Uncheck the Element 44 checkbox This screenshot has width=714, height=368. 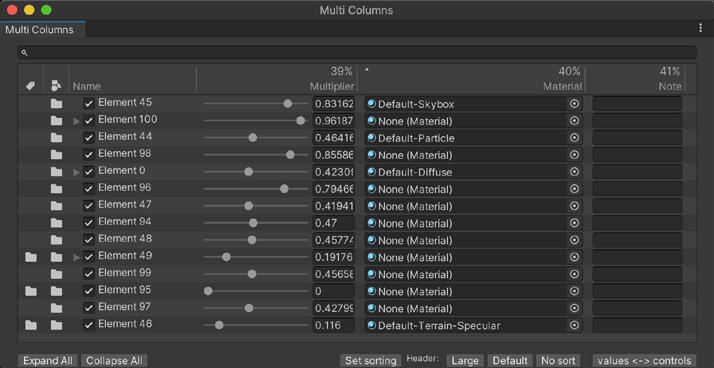click(x=89, y=138)
